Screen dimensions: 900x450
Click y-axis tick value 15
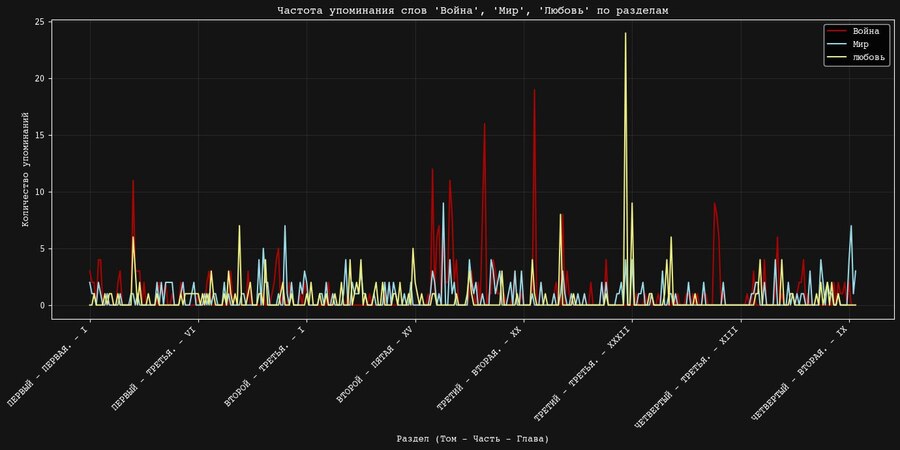(x=40, y=135)
